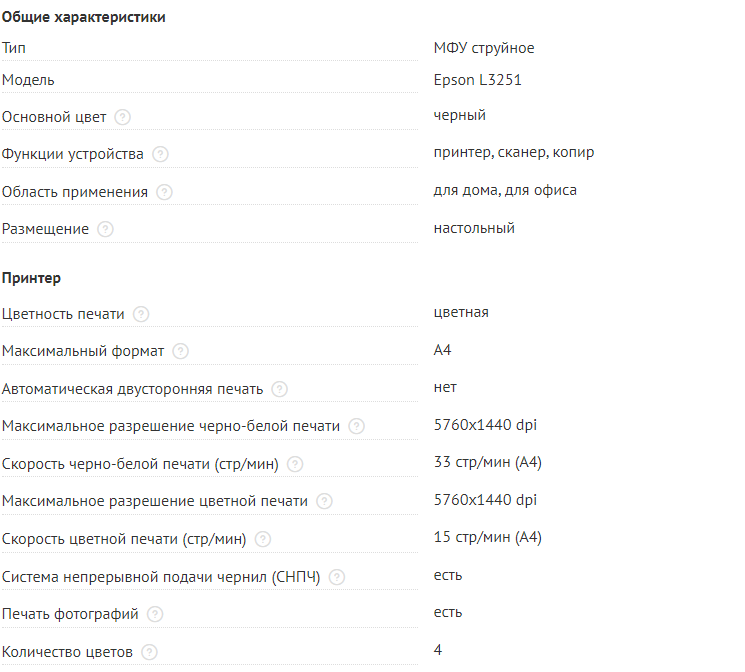745x672 pixels.
Task: Click question mark near Цветность печати
Action: coord(141,314)
